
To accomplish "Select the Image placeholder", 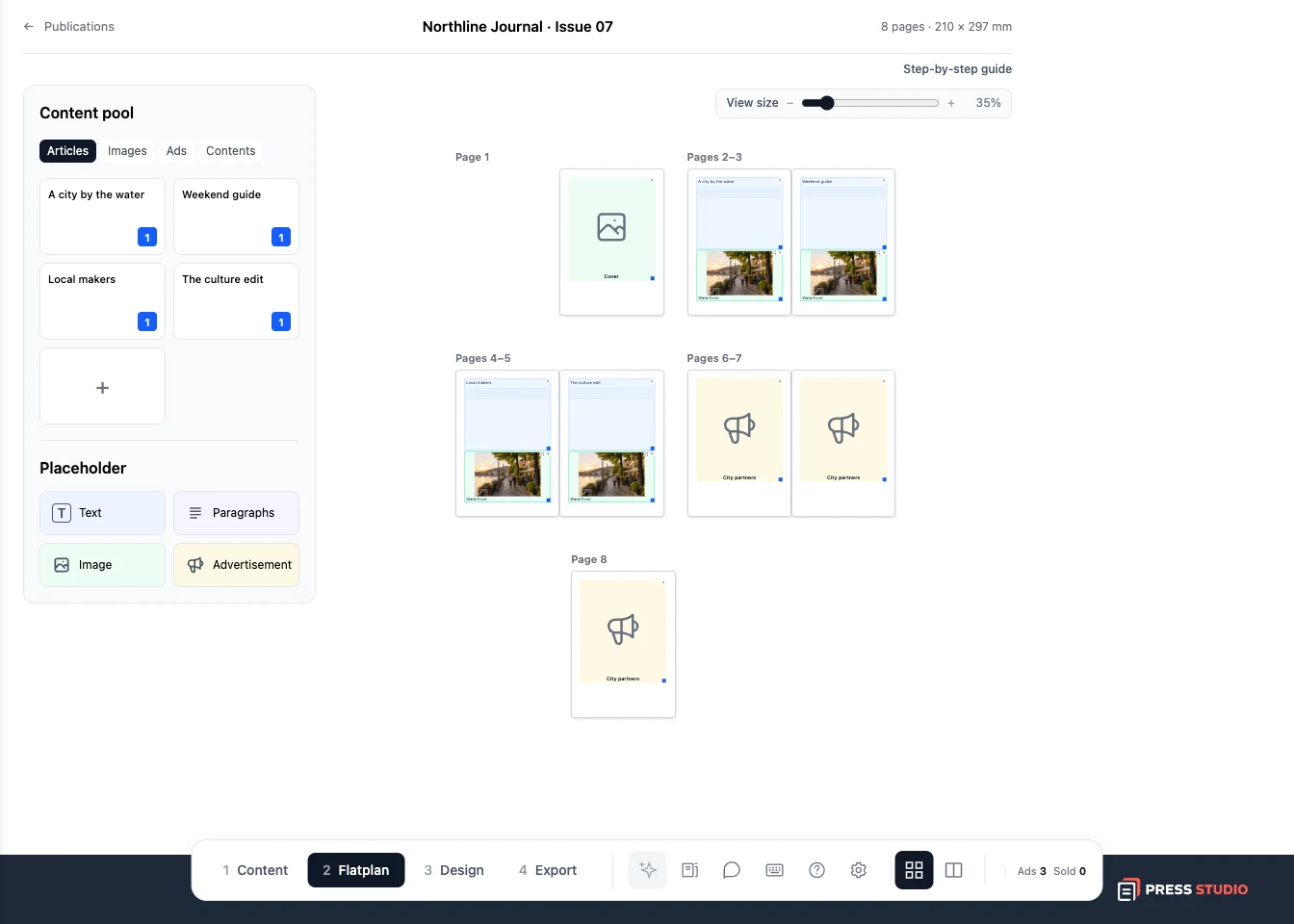I will point(102,565).
